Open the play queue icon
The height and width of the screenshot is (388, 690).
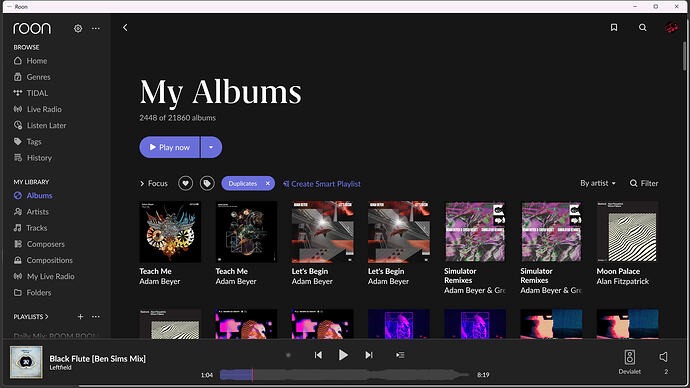[400, 355]
